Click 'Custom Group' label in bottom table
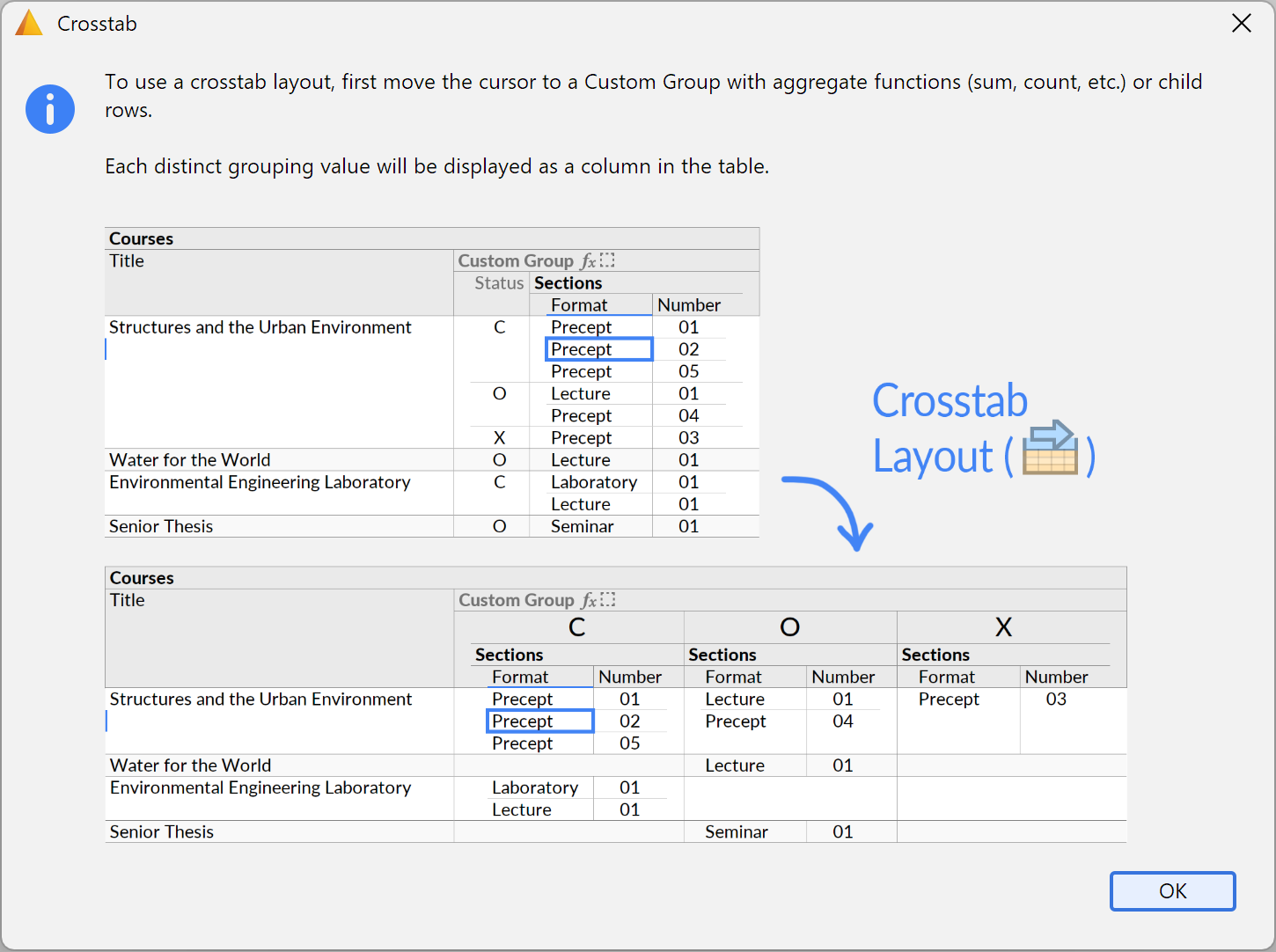The height and width of the screenshot is (952, 1276). pos(517,601)
